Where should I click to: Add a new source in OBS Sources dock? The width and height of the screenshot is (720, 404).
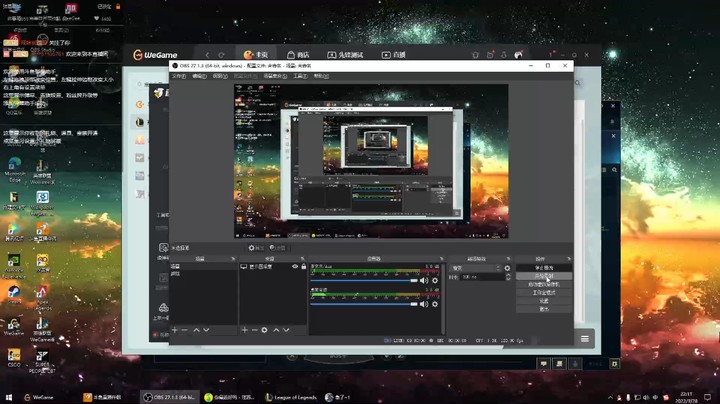(x=244, y=330)
